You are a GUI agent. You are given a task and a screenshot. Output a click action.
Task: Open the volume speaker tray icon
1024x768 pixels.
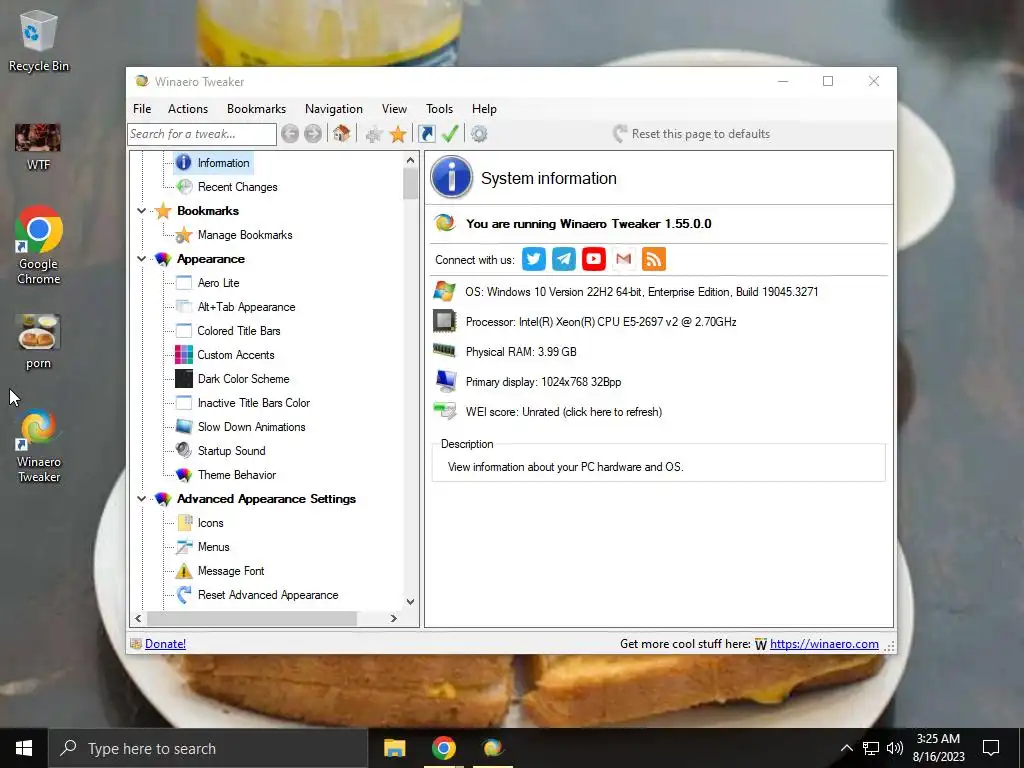[895, 748]
